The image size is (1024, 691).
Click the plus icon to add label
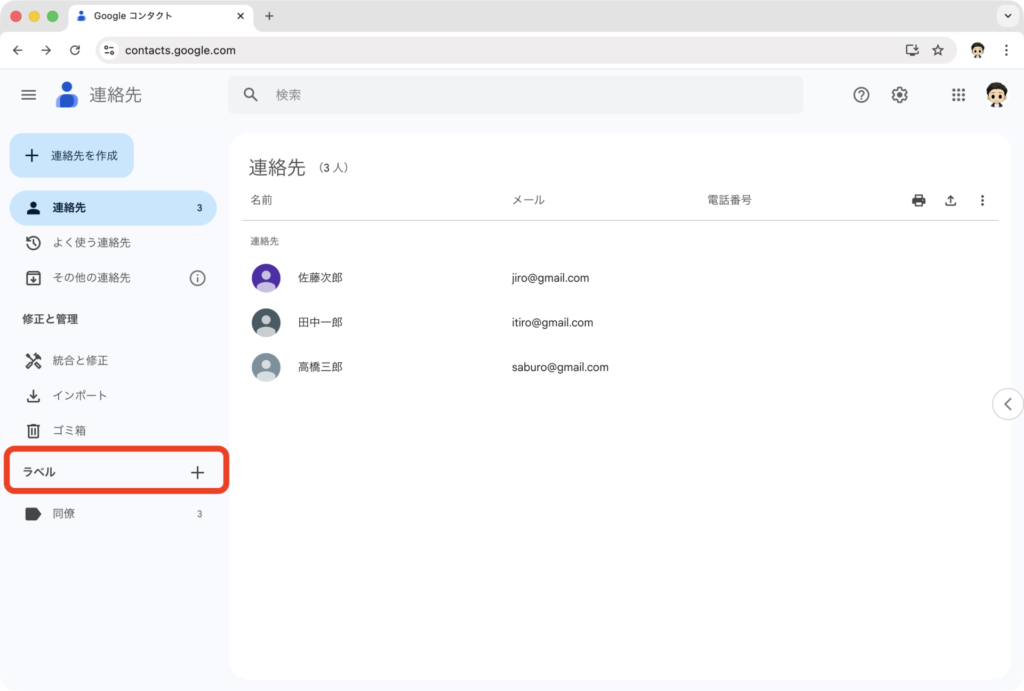click(x=197, y=472)
